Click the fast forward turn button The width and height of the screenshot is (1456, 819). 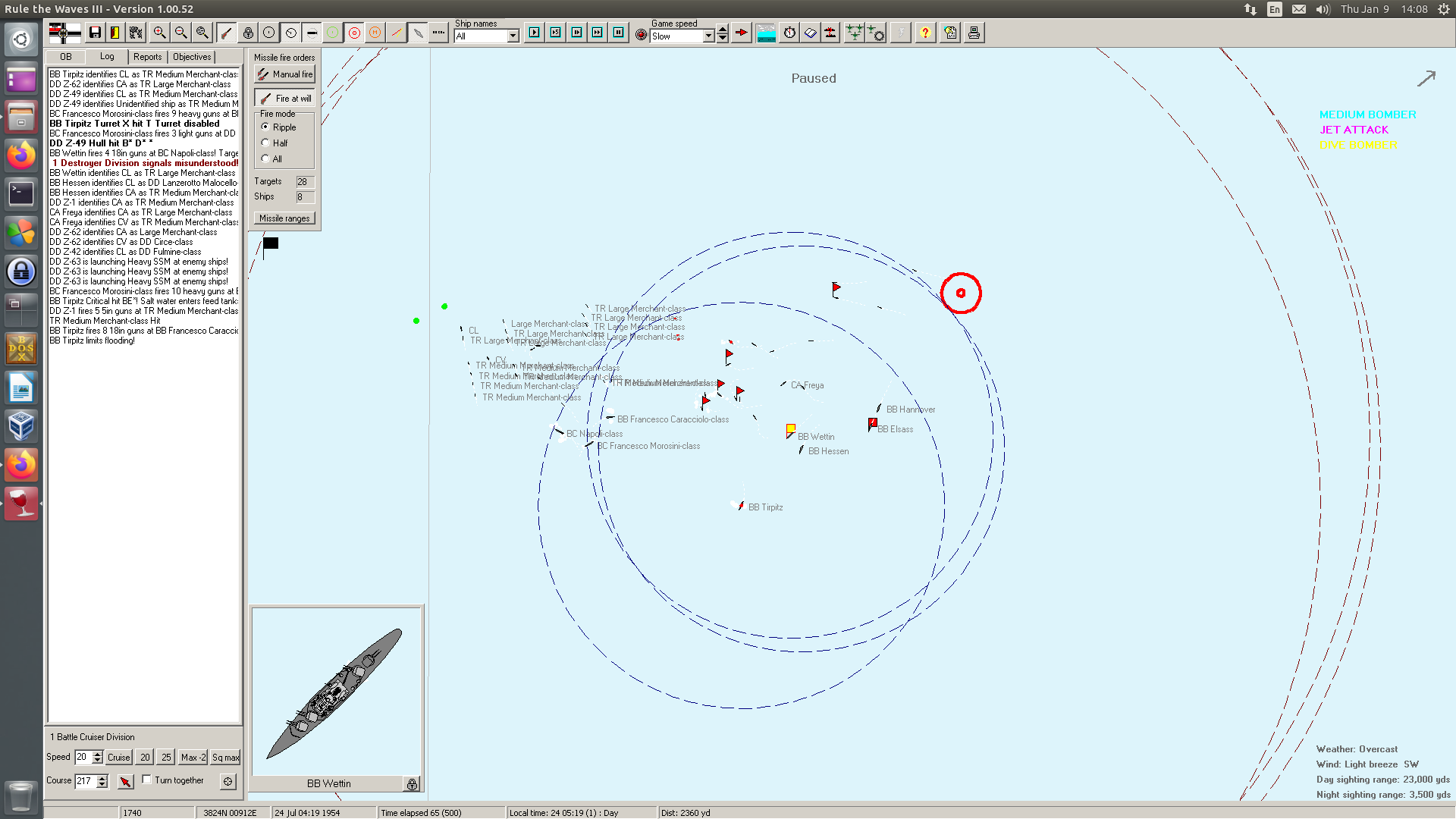coord(598,33)
